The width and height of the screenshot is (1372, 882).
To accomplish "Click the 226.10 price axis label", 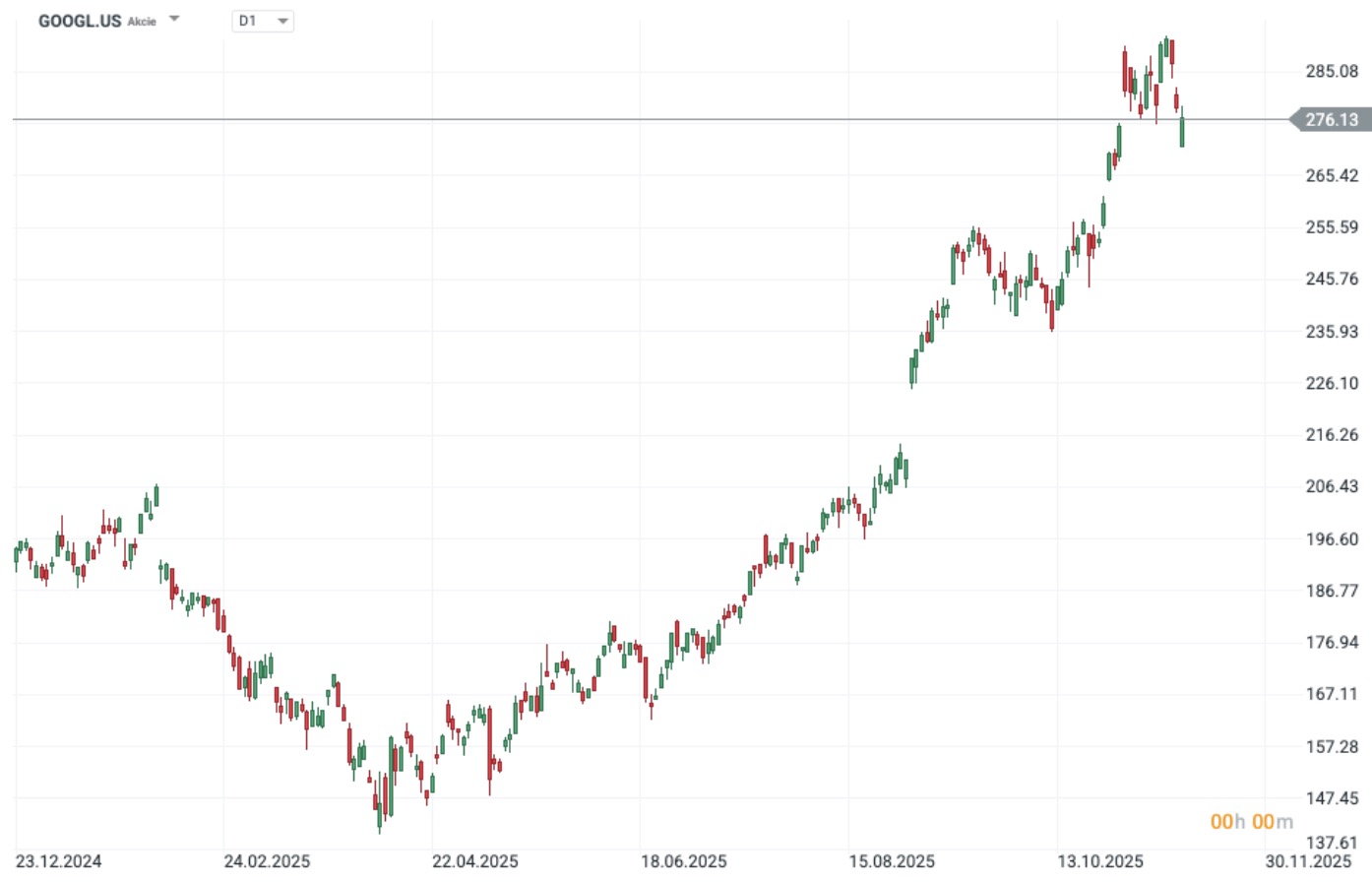I will pyautogui.click(x=1332, y=383).
